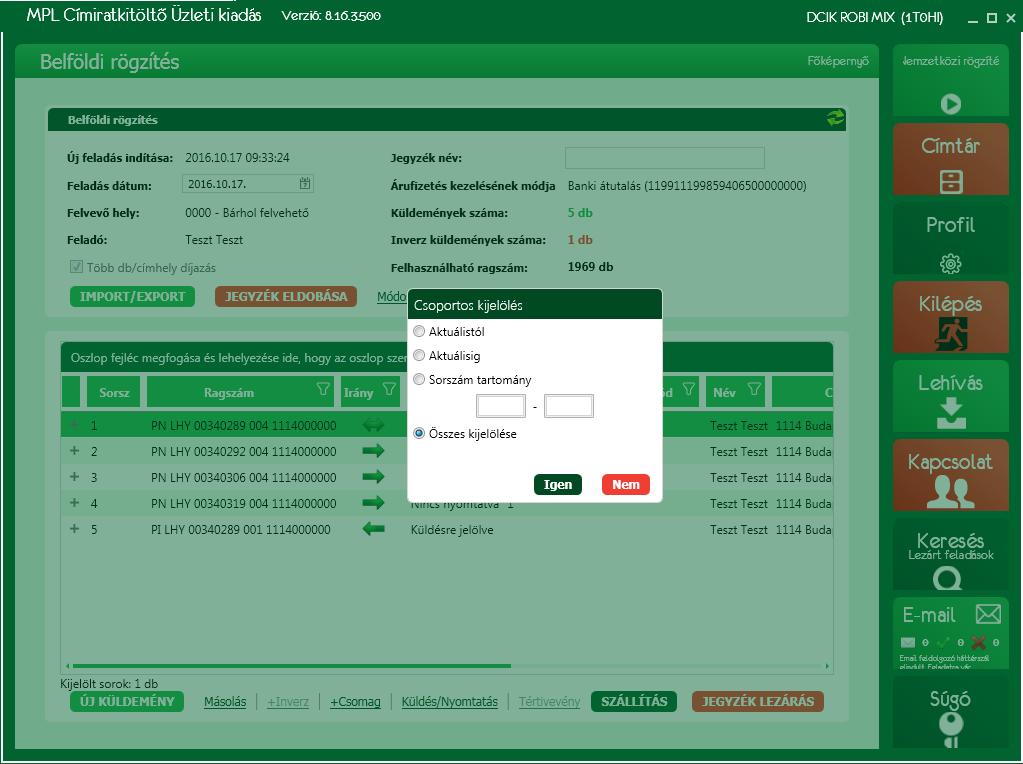Choose the Sorszám tartomány radio option
This screenshot has height=764, width=1023.
coord(419,380)
